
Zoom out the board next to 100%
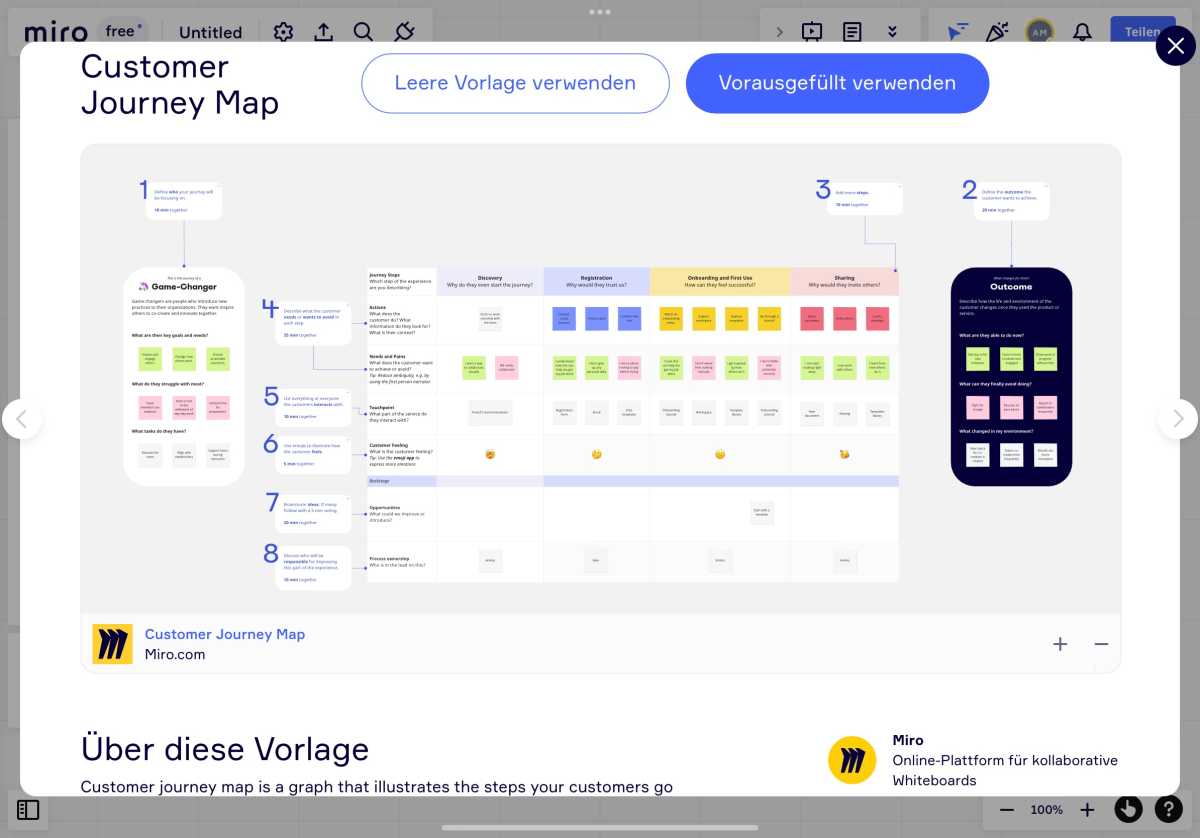1007,810
